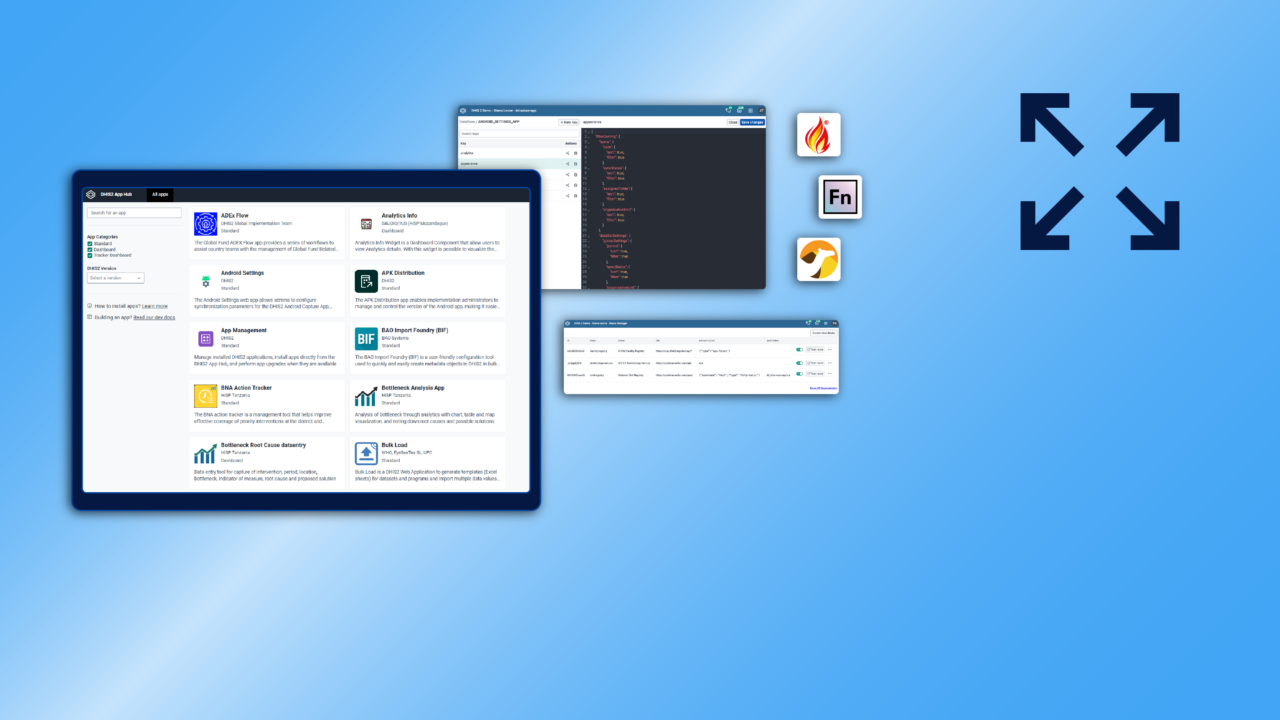Select the Android Settings app icon
The height and width of the screenshot is (720, 1280).
click(x=205, y=282)
